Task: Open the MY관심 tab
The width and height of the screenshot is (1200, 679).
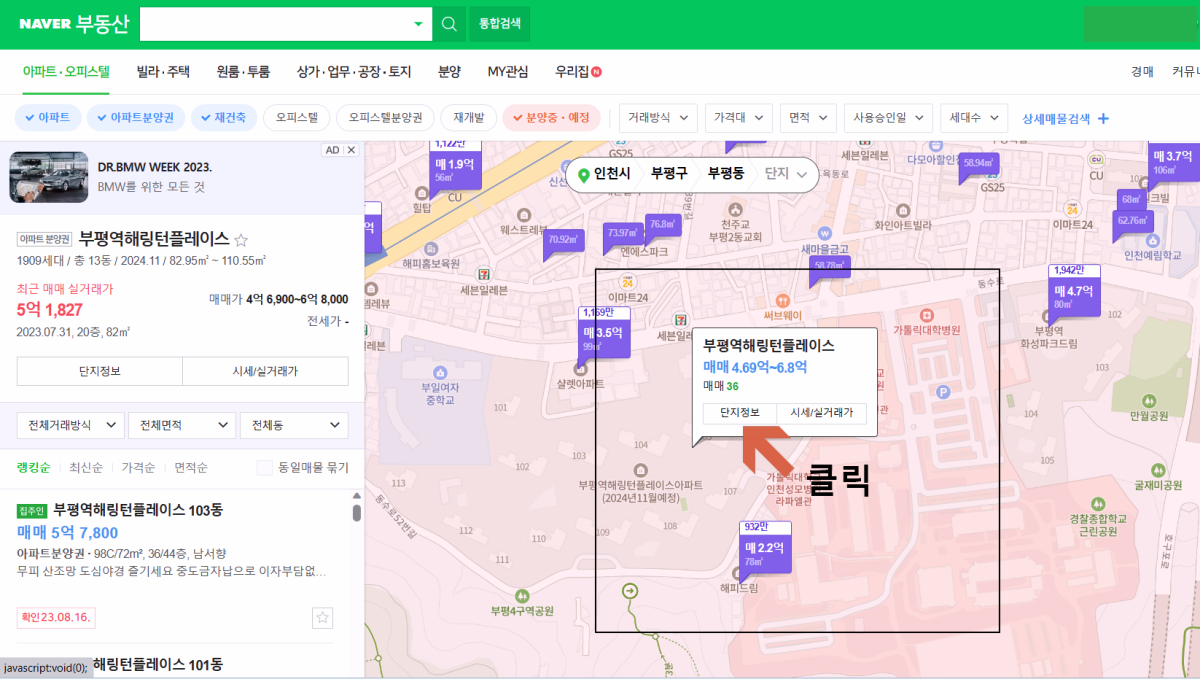Action: click(x=508, y=72)
